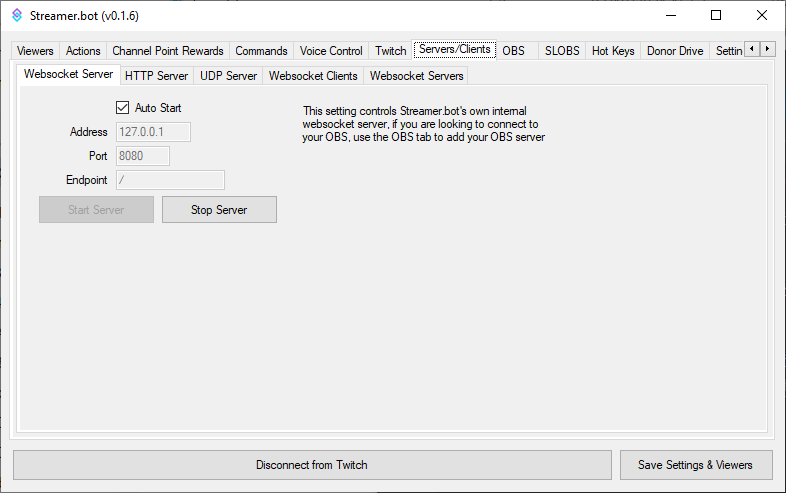Screen dimensions: 786x493
Task: Uncheck the Auto Start checkbox
Action: point(122,107)
